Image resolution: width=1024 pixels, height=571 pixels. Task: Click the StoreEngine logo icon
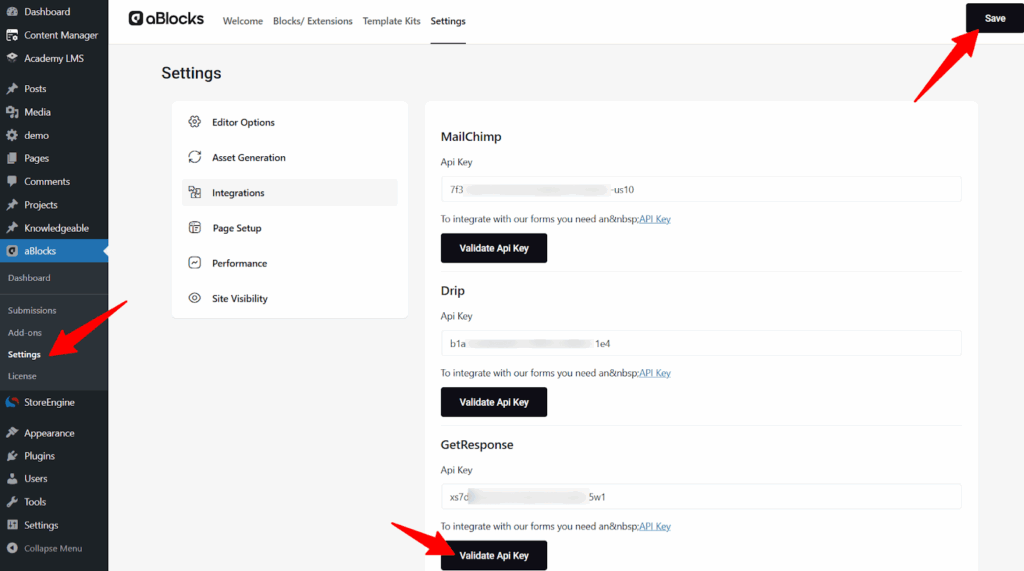[x=12, y=402]
